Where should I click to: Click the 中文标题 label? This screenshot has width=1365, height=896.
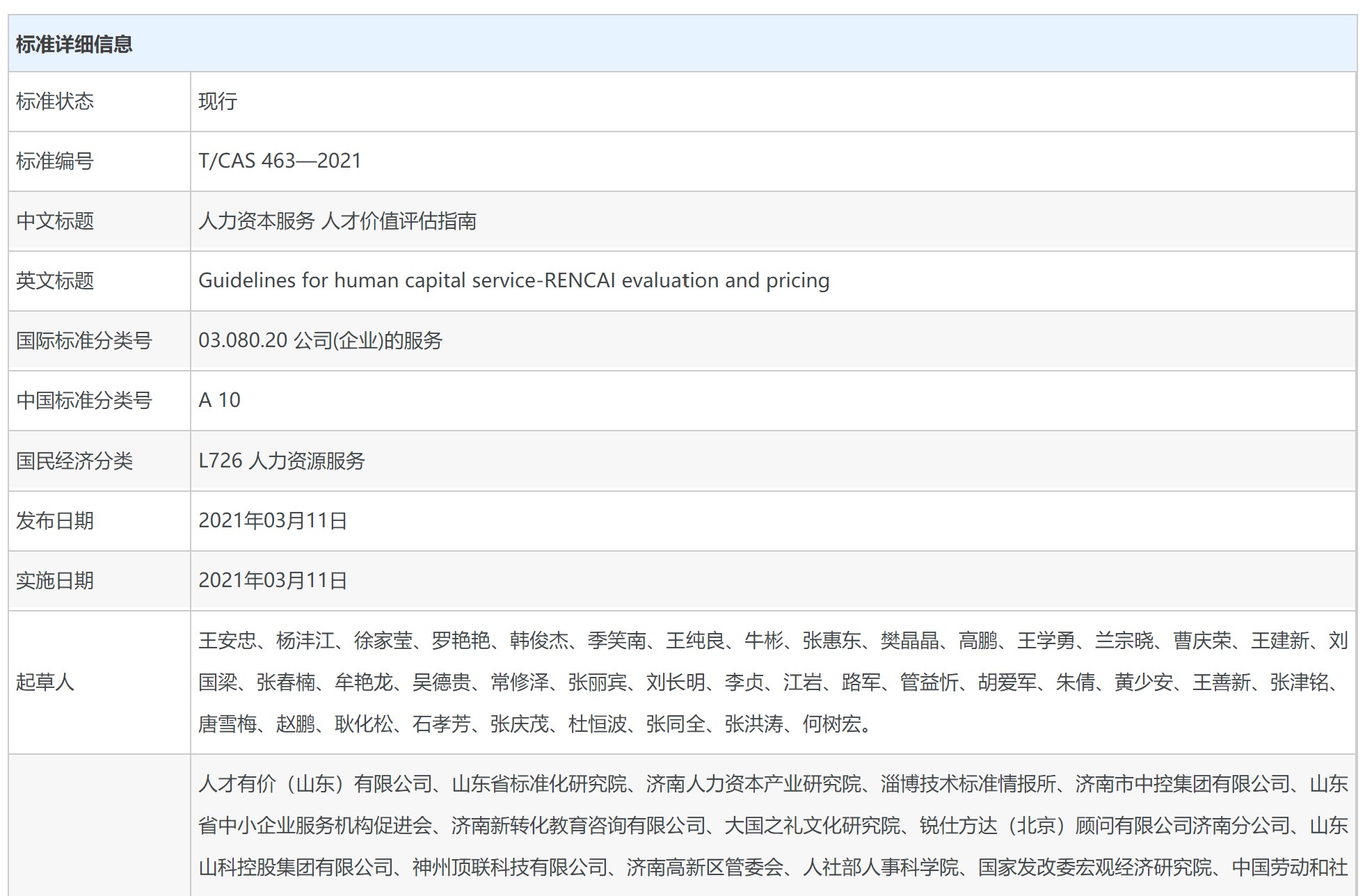pos(54,221)
